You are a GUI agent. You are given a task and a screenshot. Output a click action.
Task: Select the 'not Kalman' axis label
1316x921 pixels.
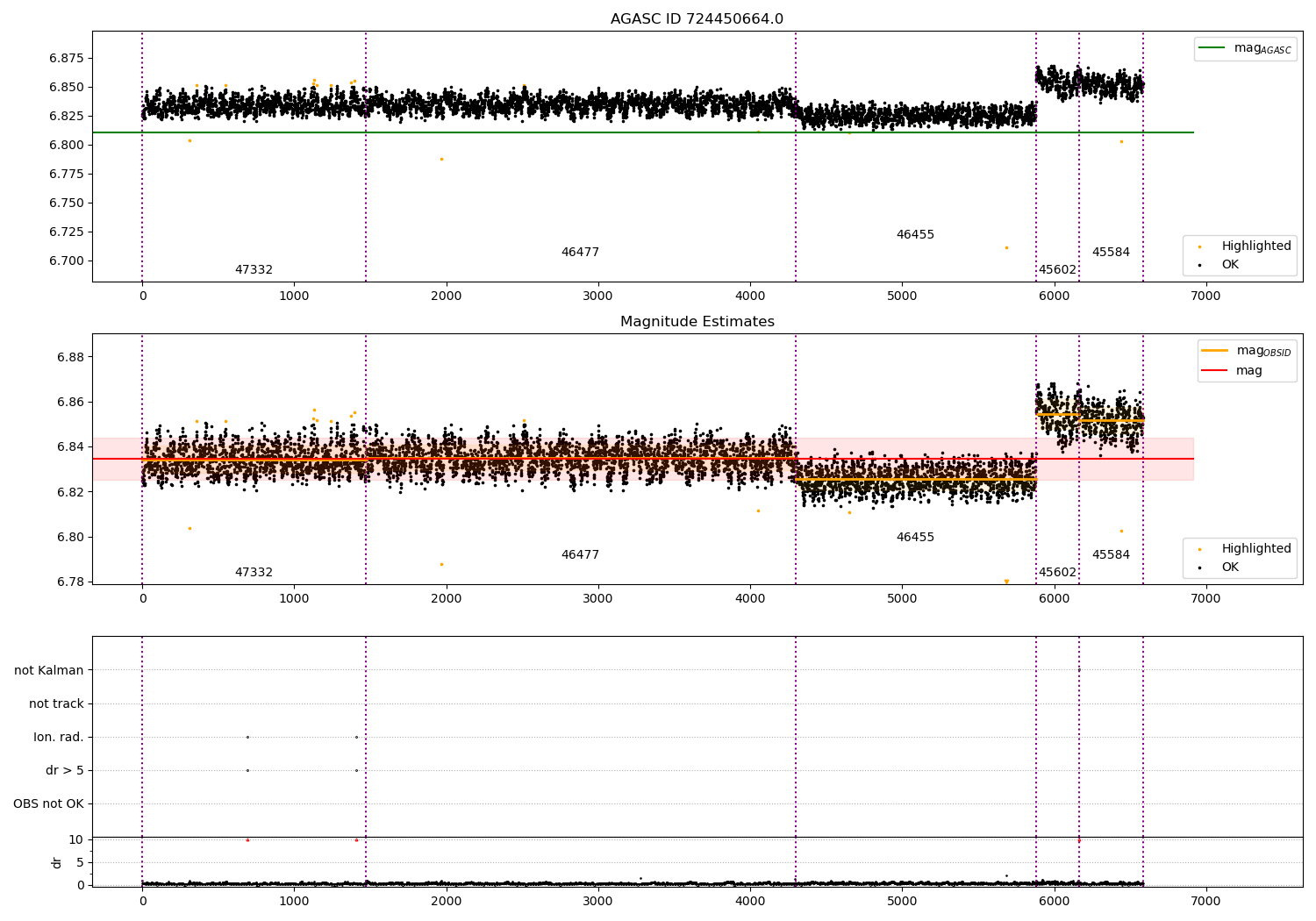pyautogui.click(x=49, y=670)
